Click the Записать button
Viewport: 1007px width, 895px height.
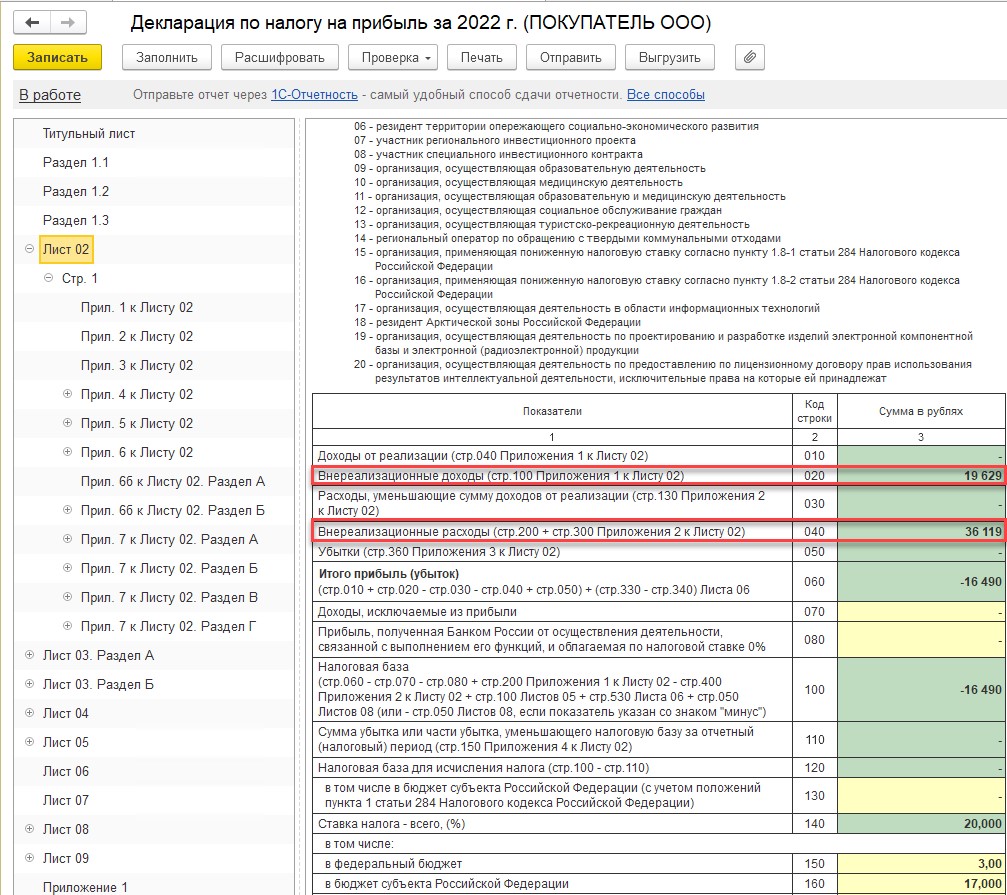coord(57,57)
